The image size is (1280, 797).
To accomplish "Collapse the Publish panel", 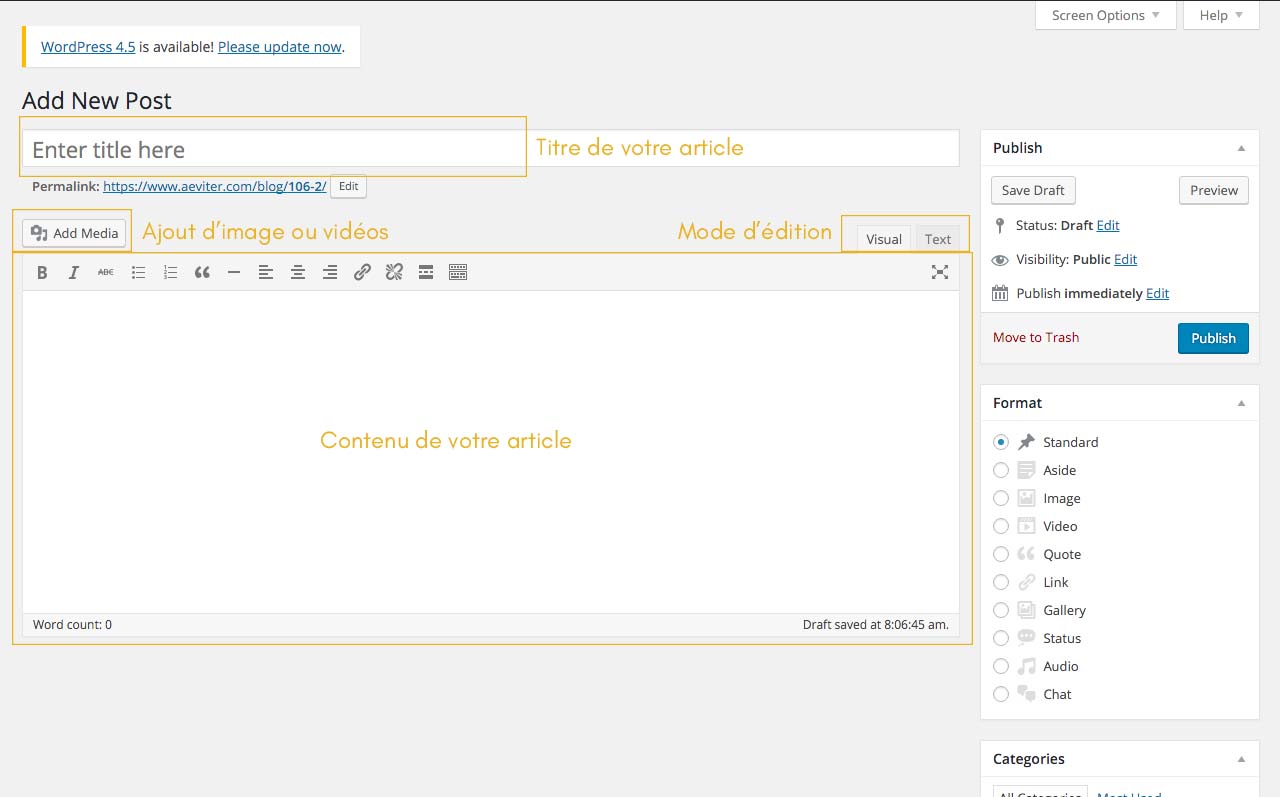I will [1241, 148].
